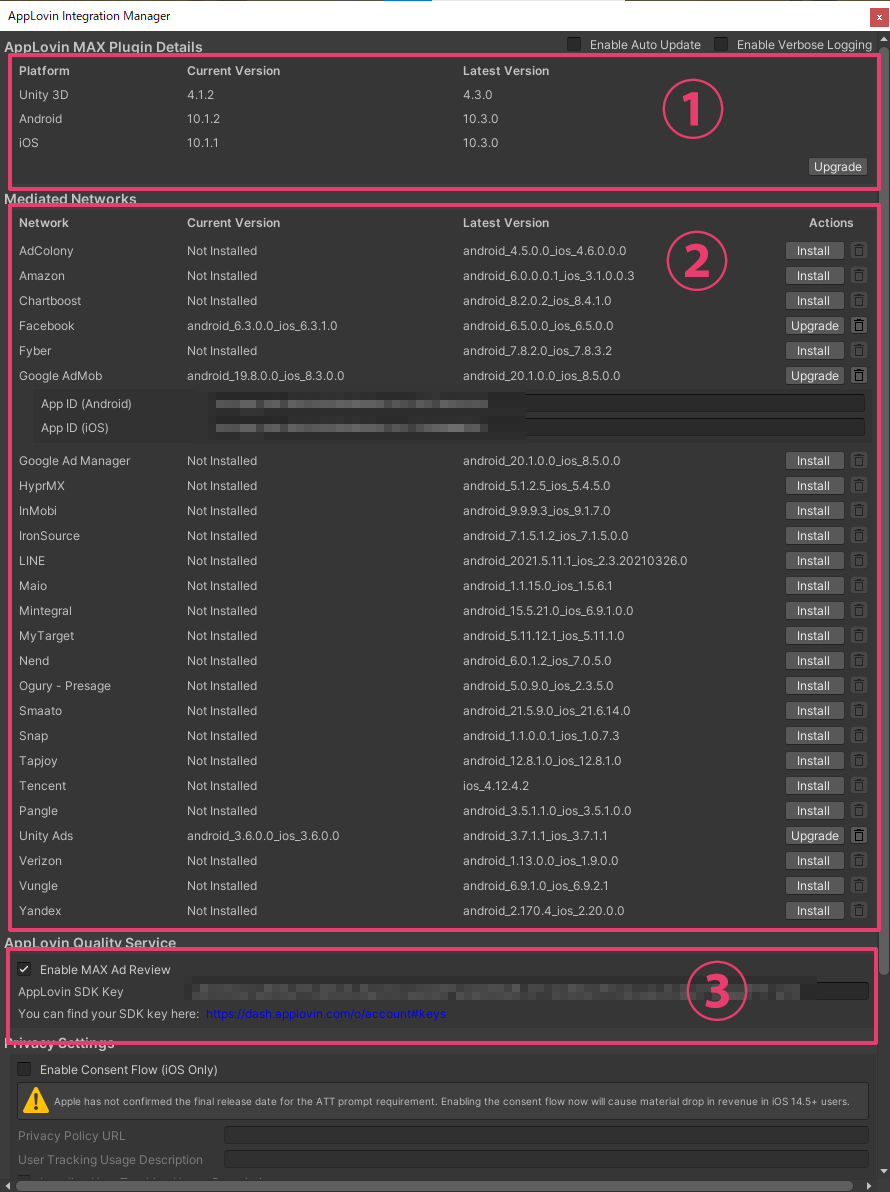Upgrade the Unity Ads adapter

tap(814, 836)
